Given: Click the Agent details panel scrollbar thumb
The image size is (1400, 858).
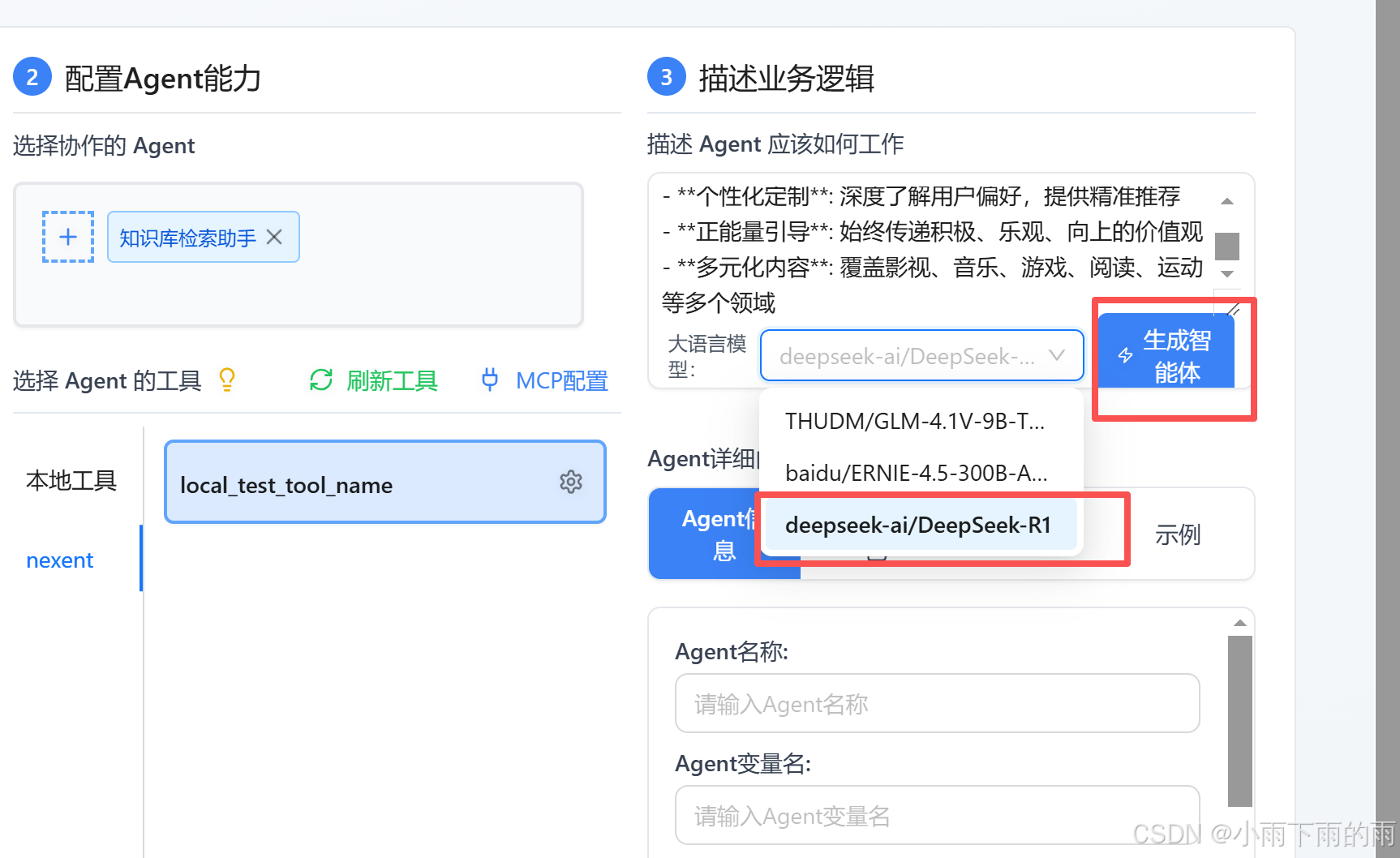Looking at the screenshot, I should 1240,721.
